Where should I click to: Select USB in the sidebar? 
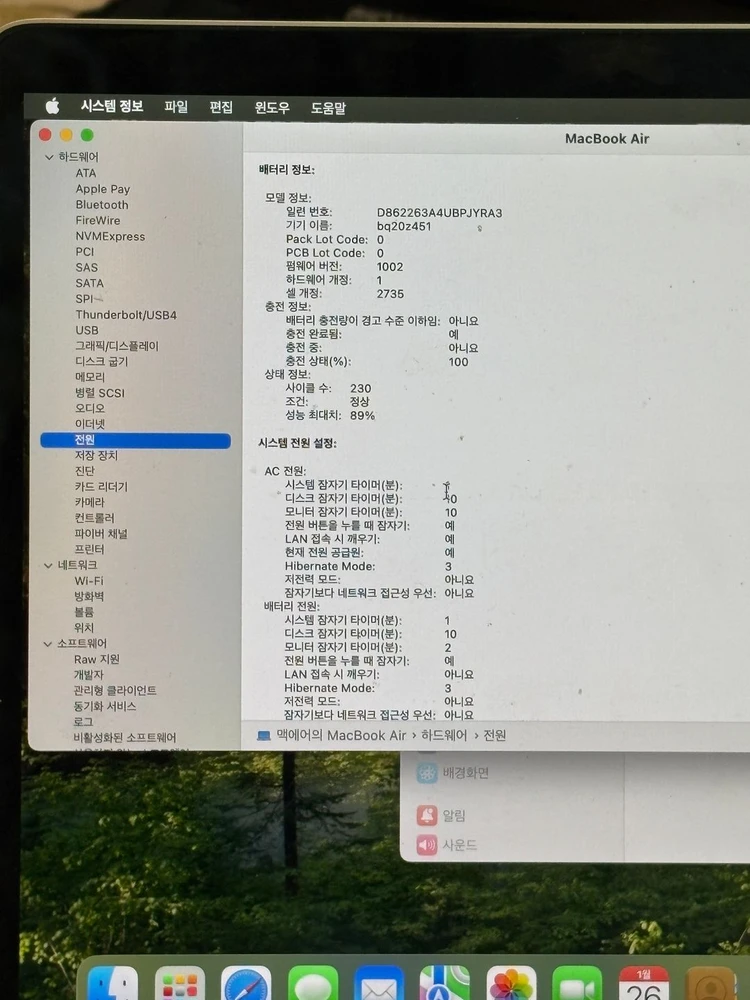click(x=87, y=330)
